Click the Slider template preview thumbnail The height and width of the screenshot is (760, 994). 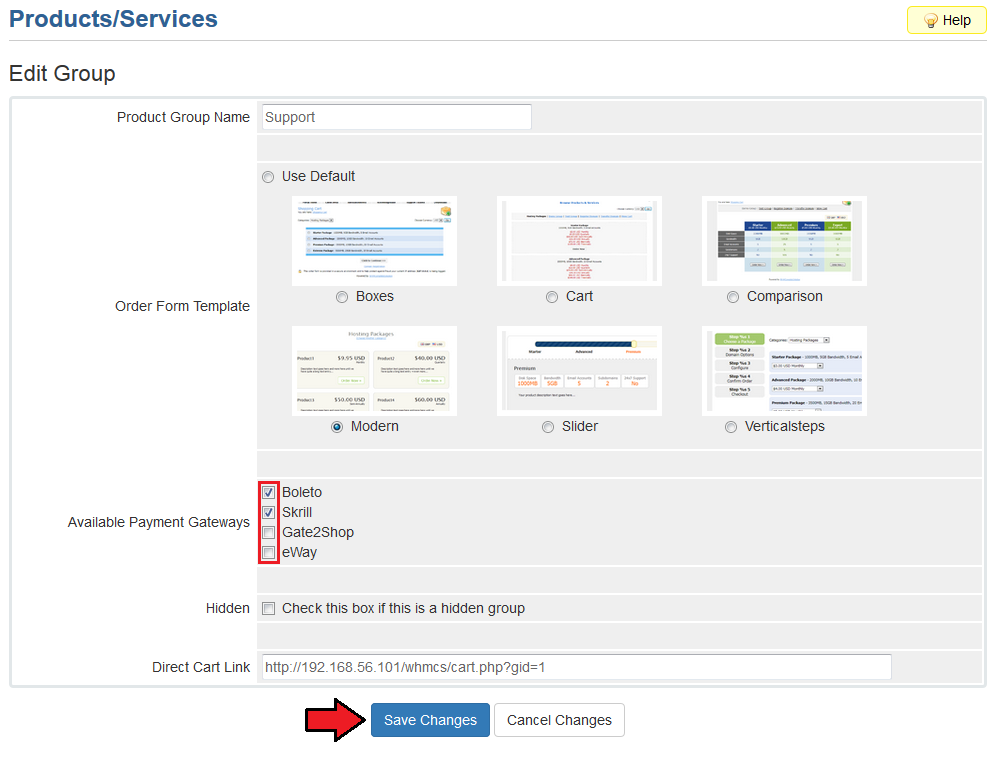[579, 371]
